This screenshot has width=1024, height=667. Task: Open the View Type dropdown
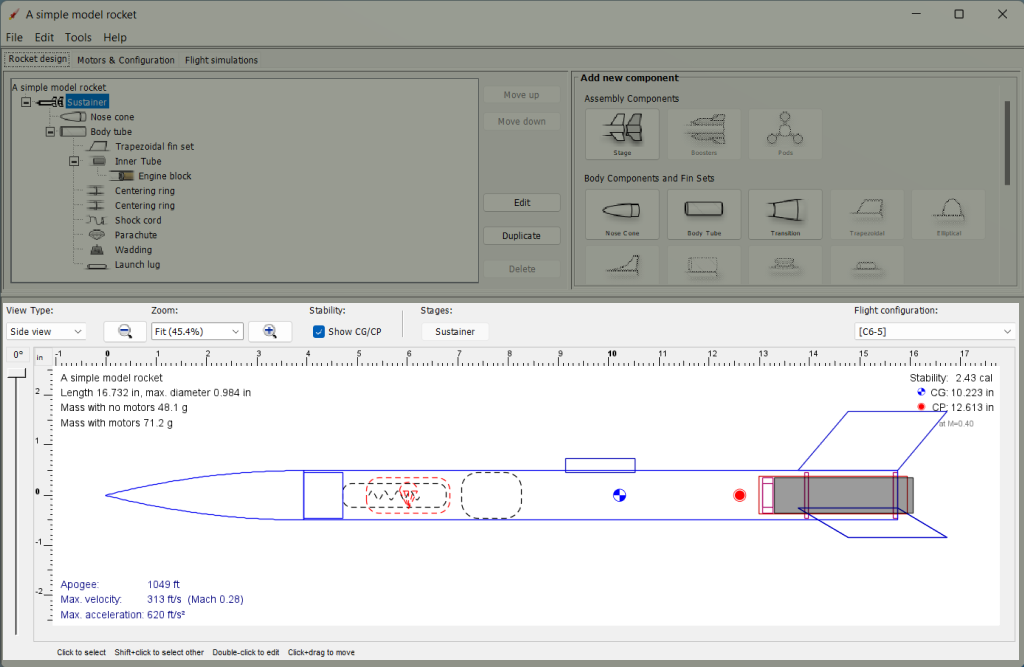(46, 331)
